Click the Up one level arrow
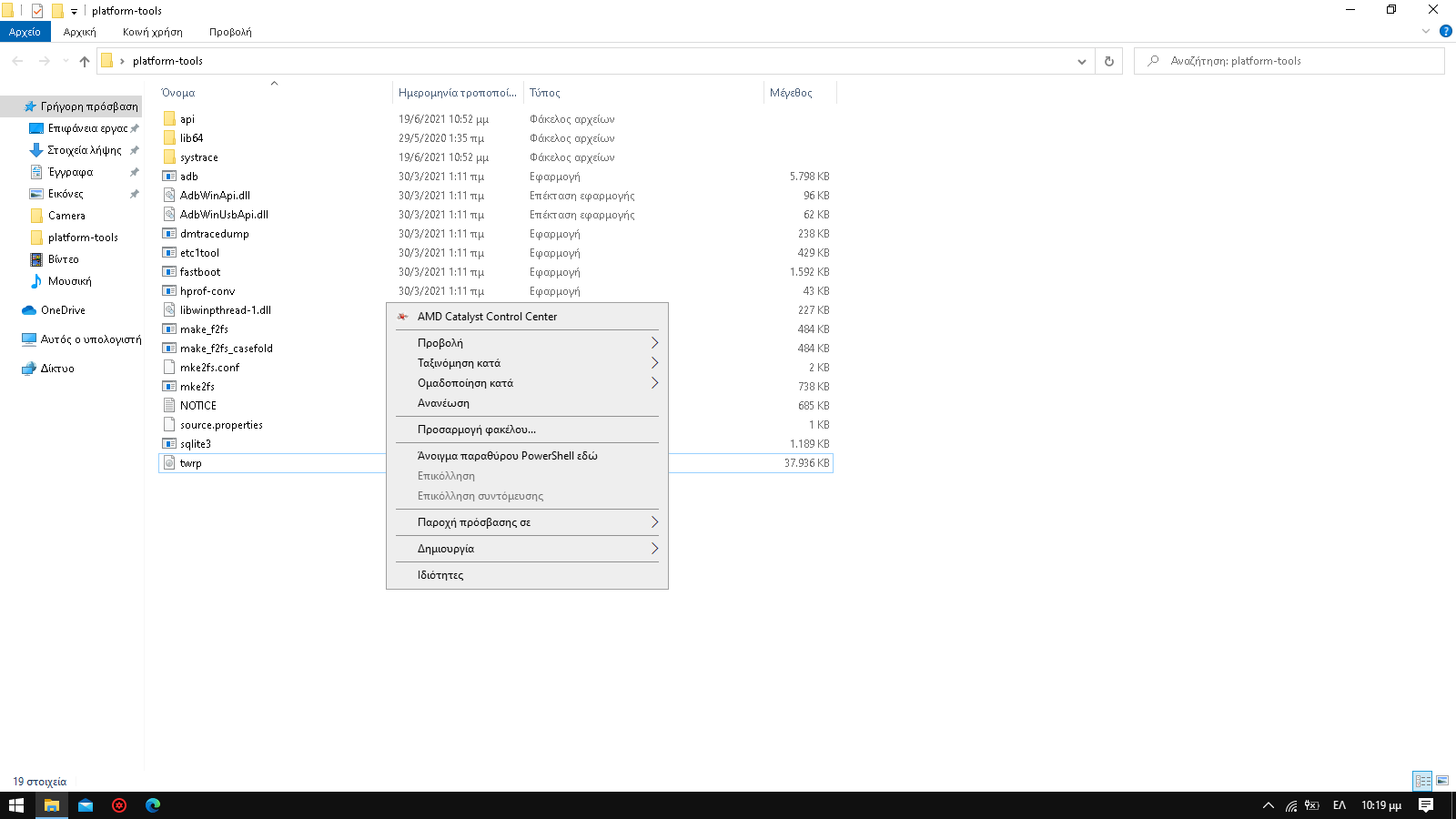The height and width of the screenshot is (819, 1456). (85, 61)
